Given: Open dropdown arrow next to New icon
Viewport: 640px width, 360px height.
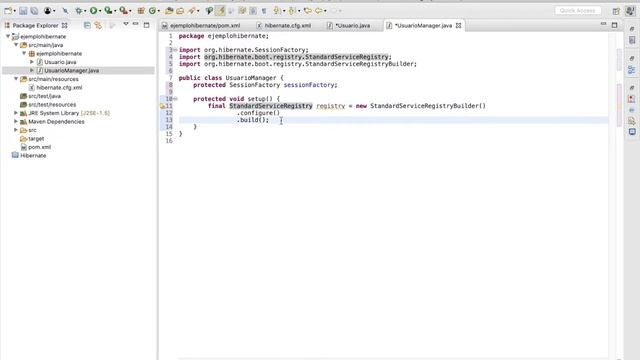Looking at the screenshot, I should click(x=14, y=11).
